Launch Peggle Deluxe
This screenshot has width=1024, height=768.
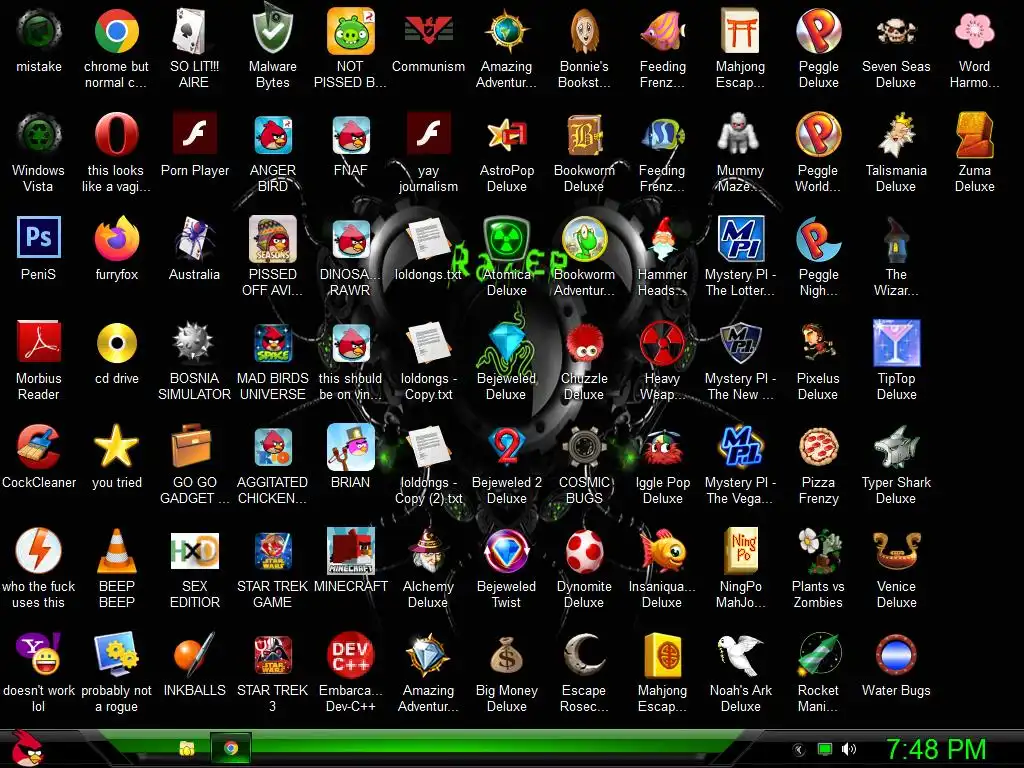818,31
